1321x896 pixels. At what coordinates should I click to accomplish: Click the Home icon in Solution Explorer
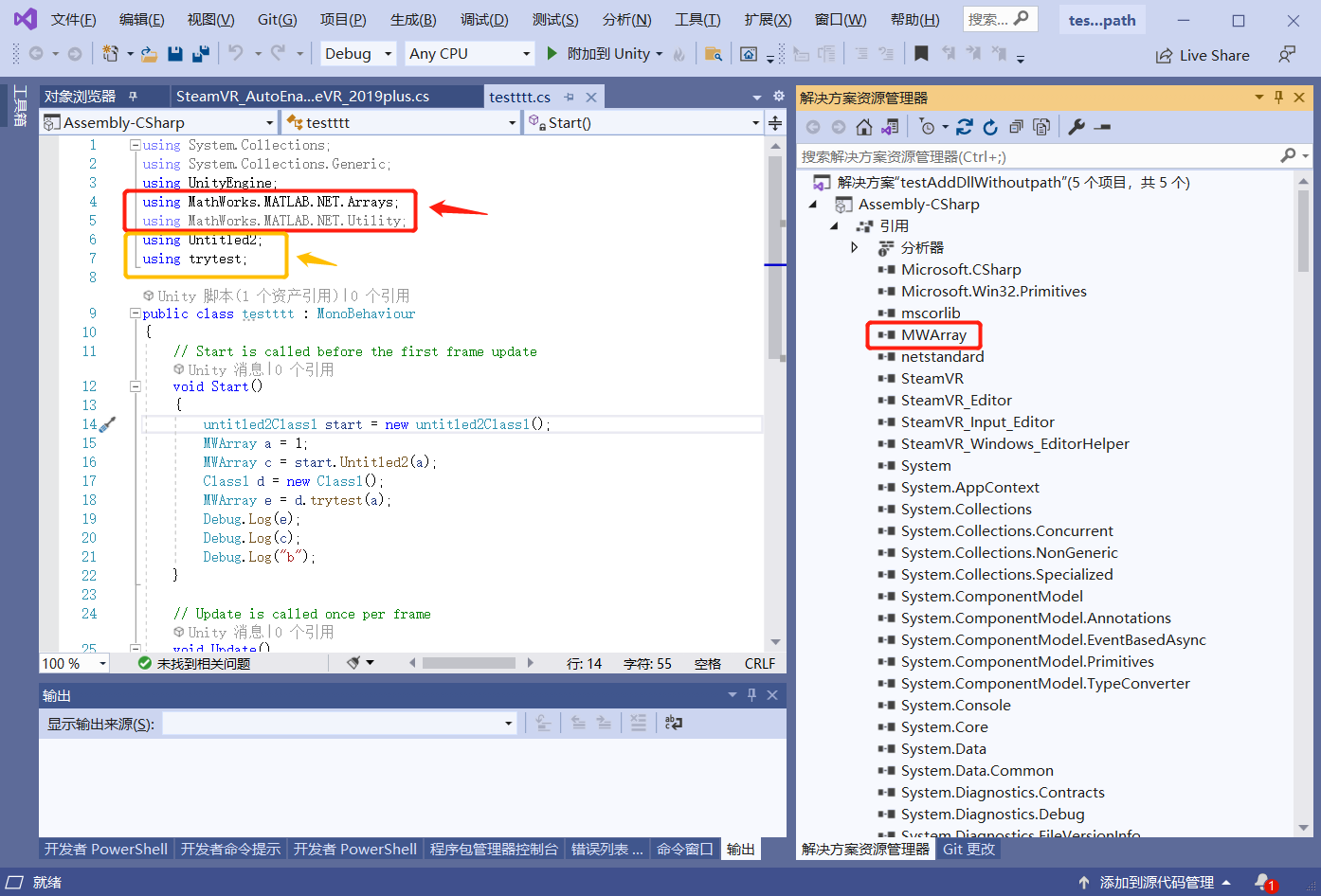pos(863,127)
